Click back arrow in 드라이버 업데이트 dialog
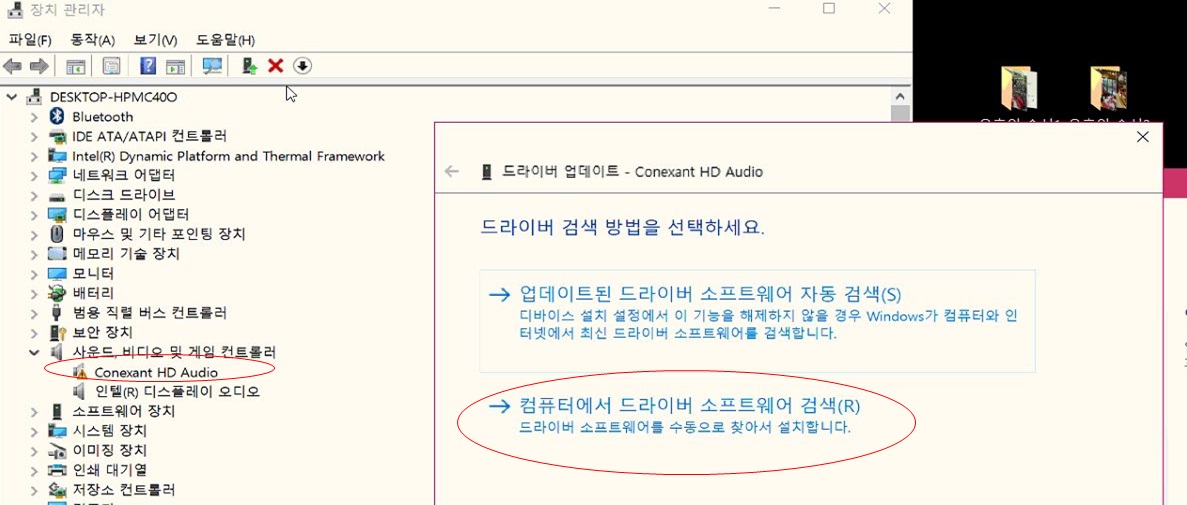The image size is (1187, 505). (x=452, y=172)
